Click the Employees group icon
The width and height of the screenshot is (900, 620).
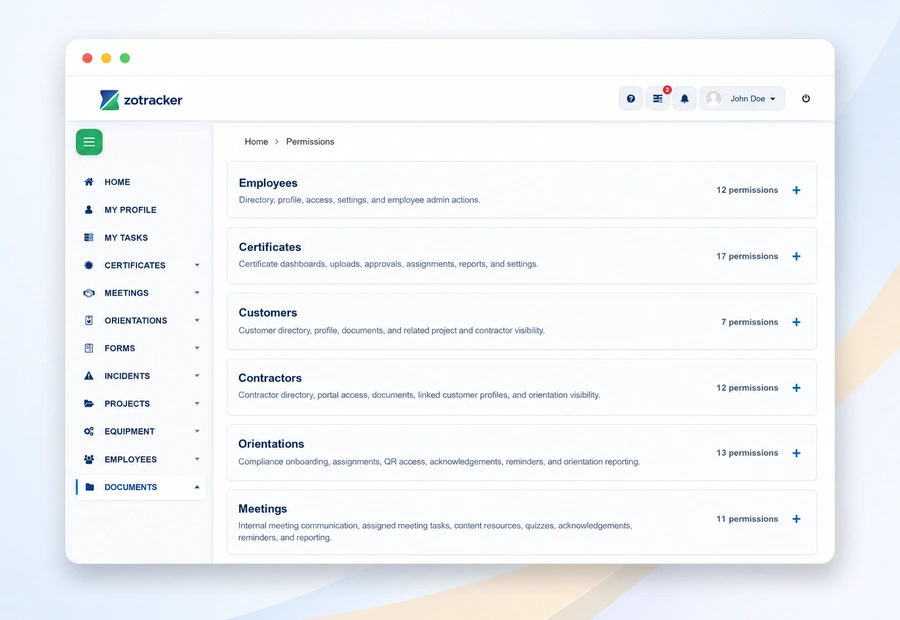(88, 459)
